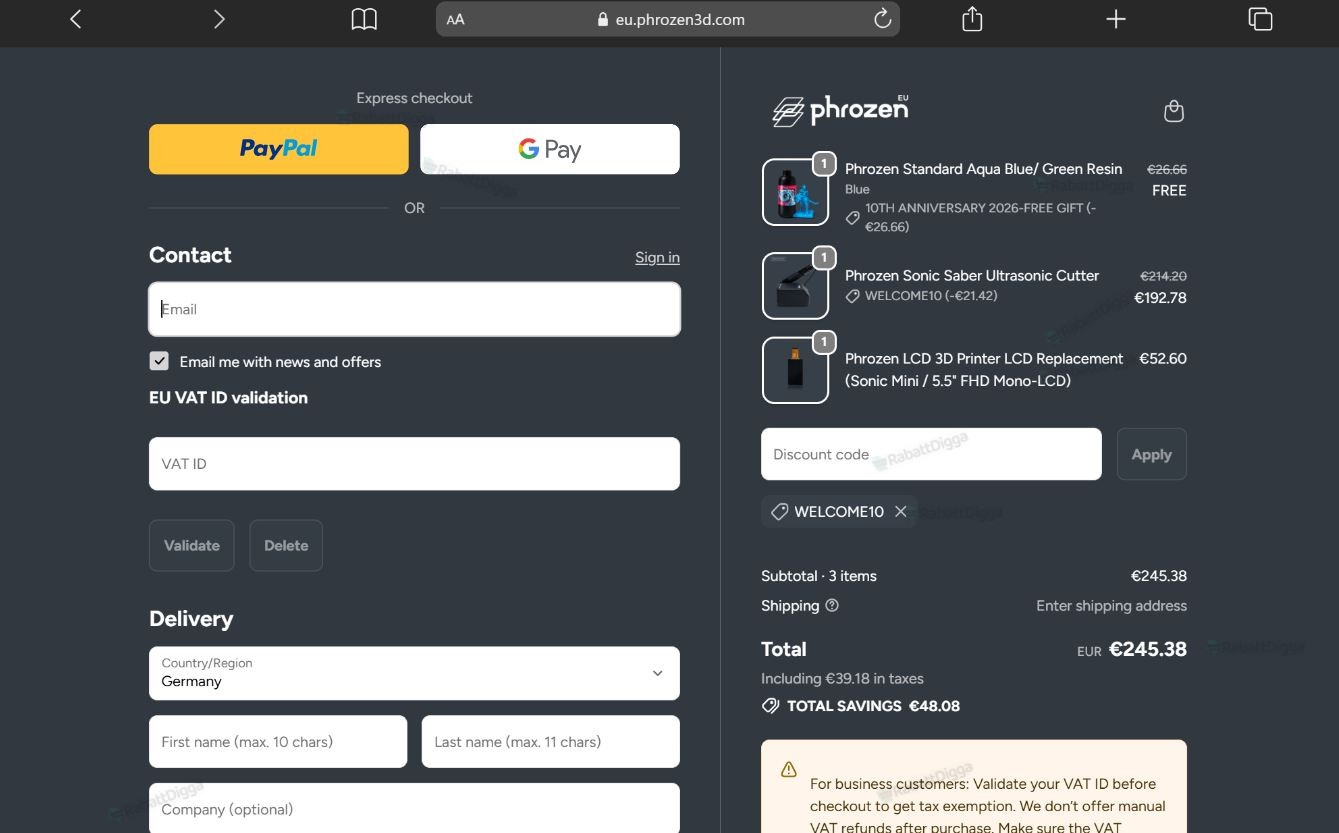This screenshot has width=1339, height=833.
Task: Click the Phrozen EU logo
Action: (841, 110)
